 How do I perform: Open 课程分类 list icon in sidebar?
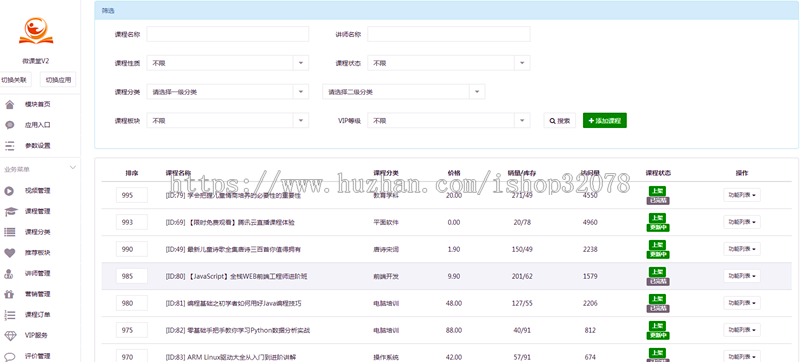[x=9, y=232]
